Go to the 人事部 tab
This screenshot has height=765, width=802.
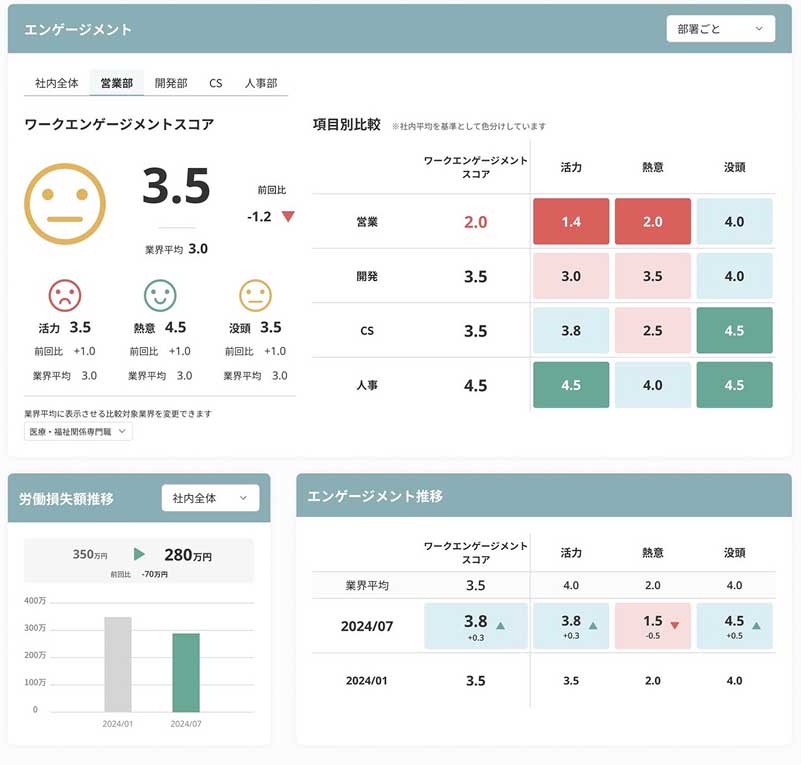click(x=261, y=83)
